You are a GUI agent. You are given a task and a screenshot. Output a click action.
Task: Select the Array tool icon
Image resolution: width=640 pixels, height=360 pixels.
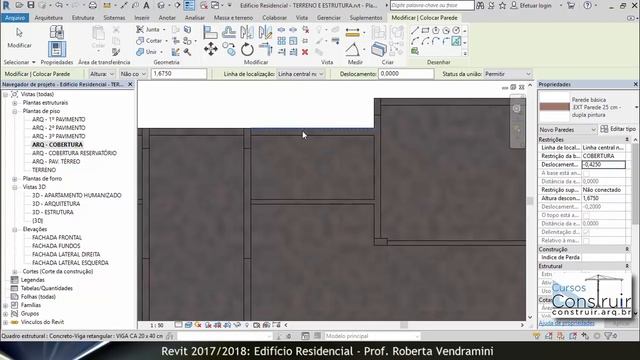282,41
